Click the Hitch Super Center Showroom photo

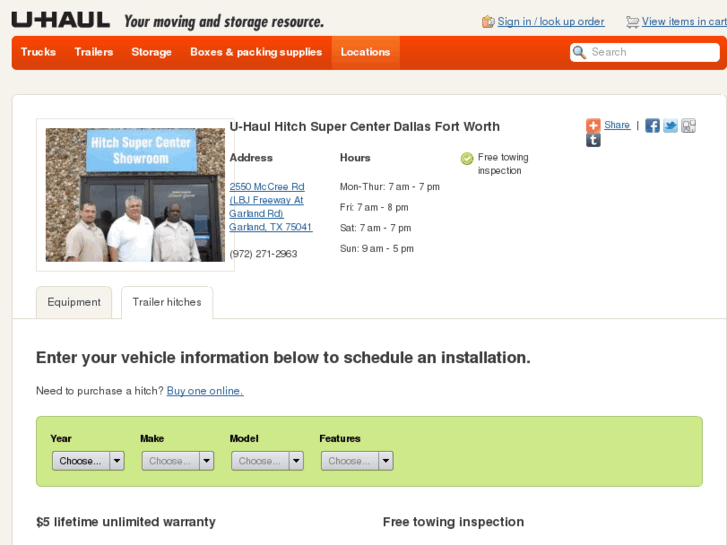coord(135,195)
